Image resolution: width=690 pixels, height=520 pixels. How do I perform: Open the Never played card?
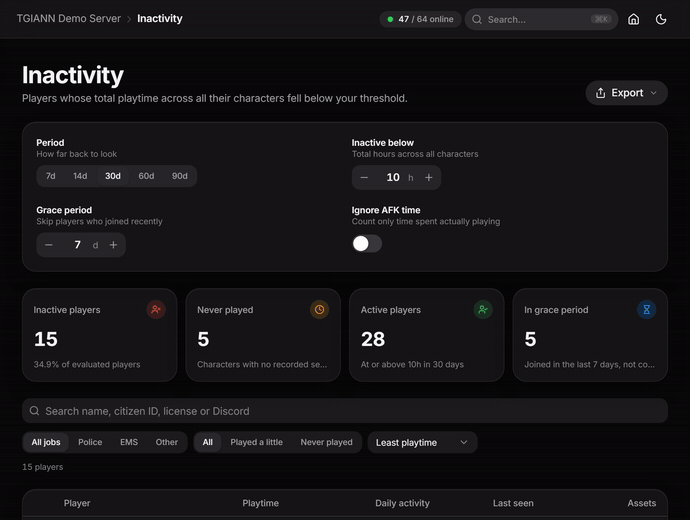pyautogui.click(x=263, y=335)
